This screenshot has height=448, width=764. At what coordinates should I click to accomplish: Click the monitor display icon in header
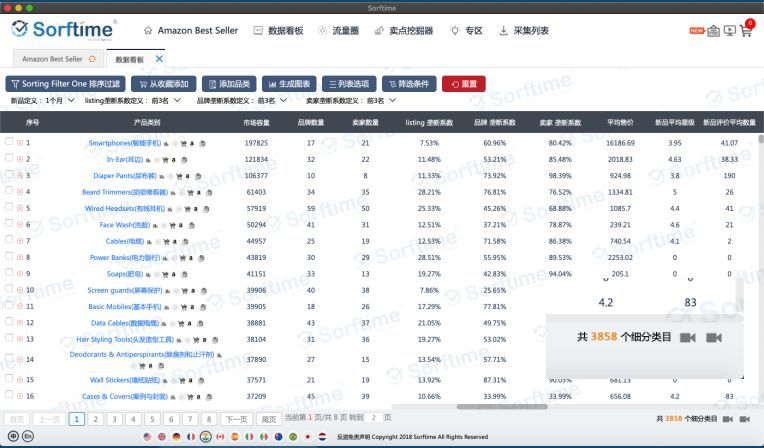click(x=729, y=31)
